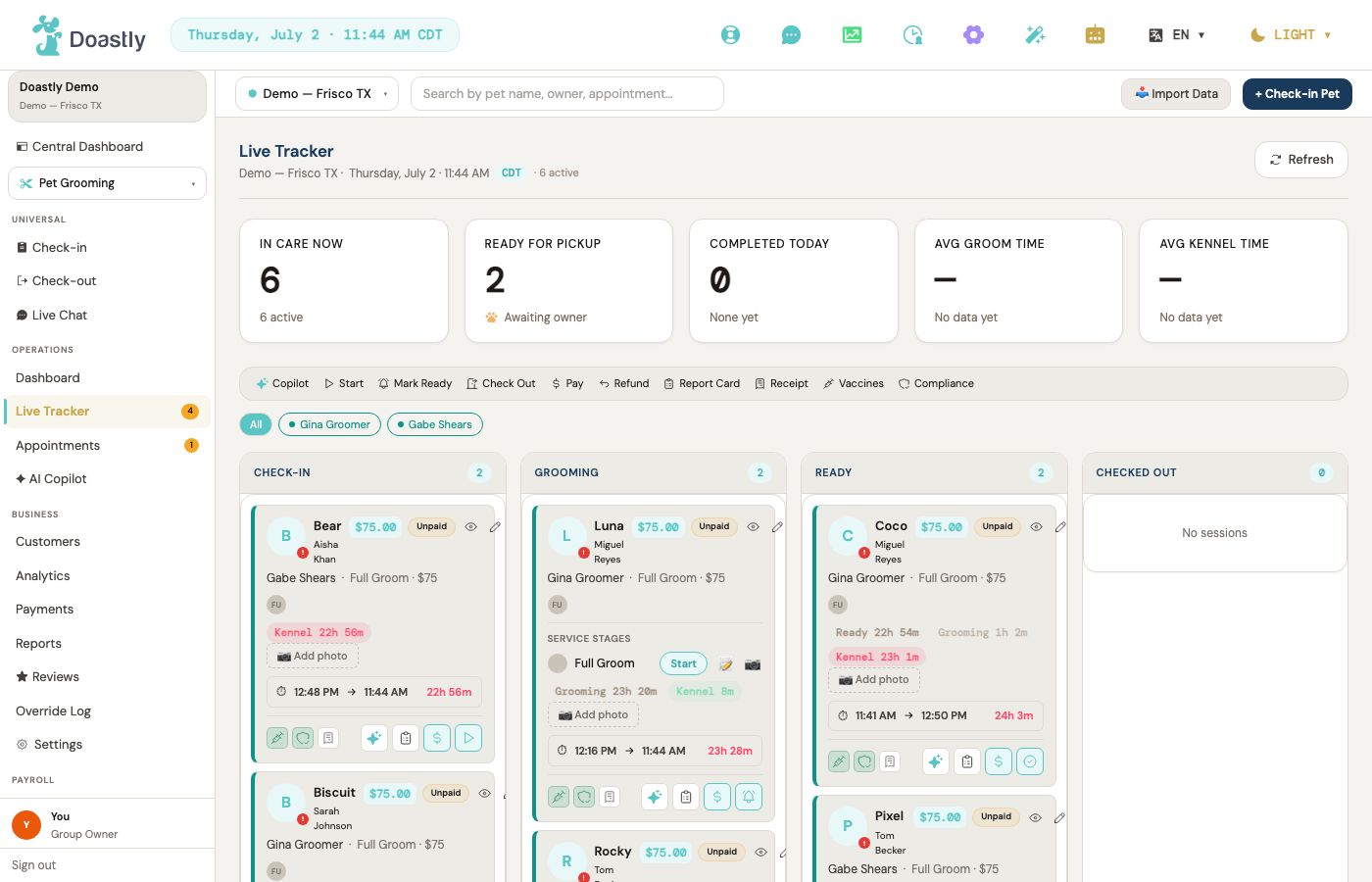The width and height of the screenshot is (1372, 882).
Task: Click Bear's vaccine syringe icon
Action: 277,738
